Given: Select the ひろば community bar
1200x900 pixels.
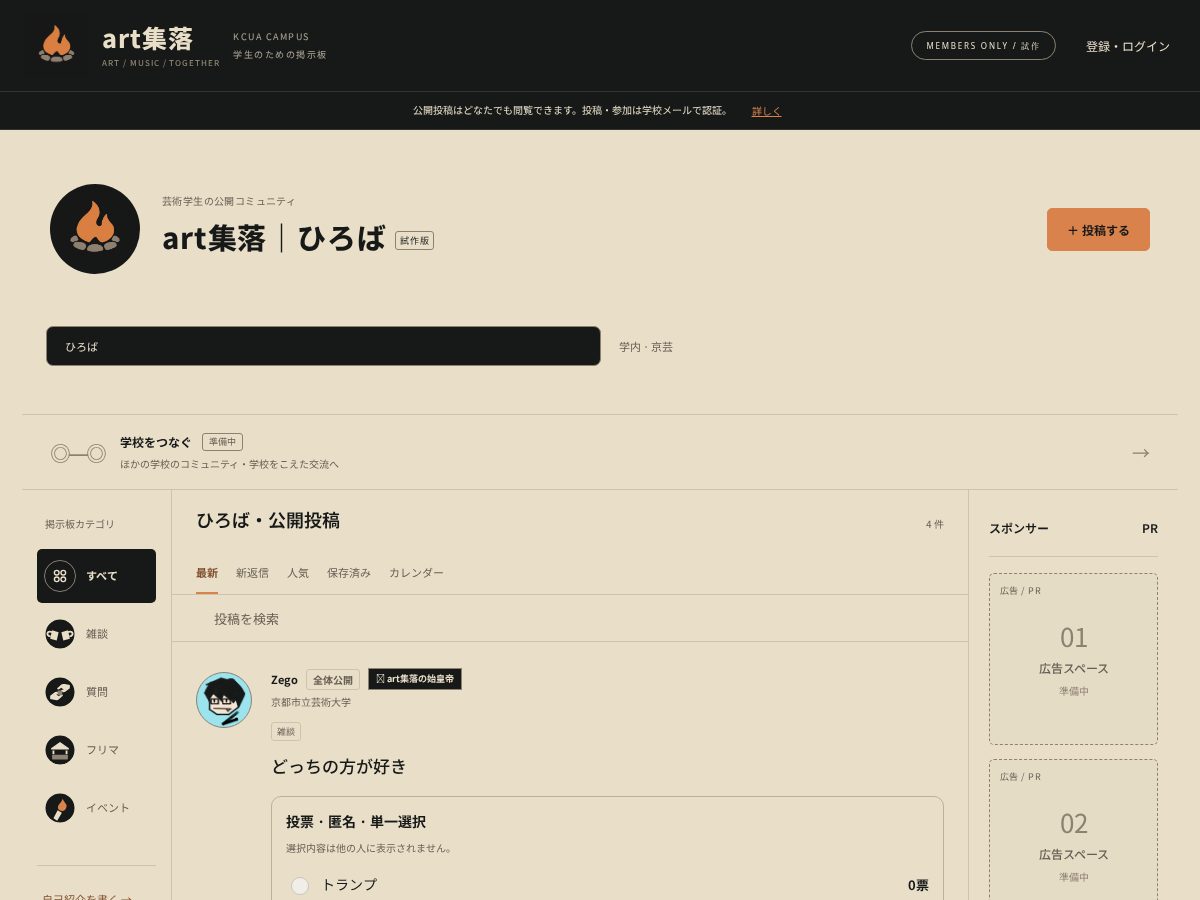Looking at the screenshot, I should pyautogui.click(x=323, y=346).
